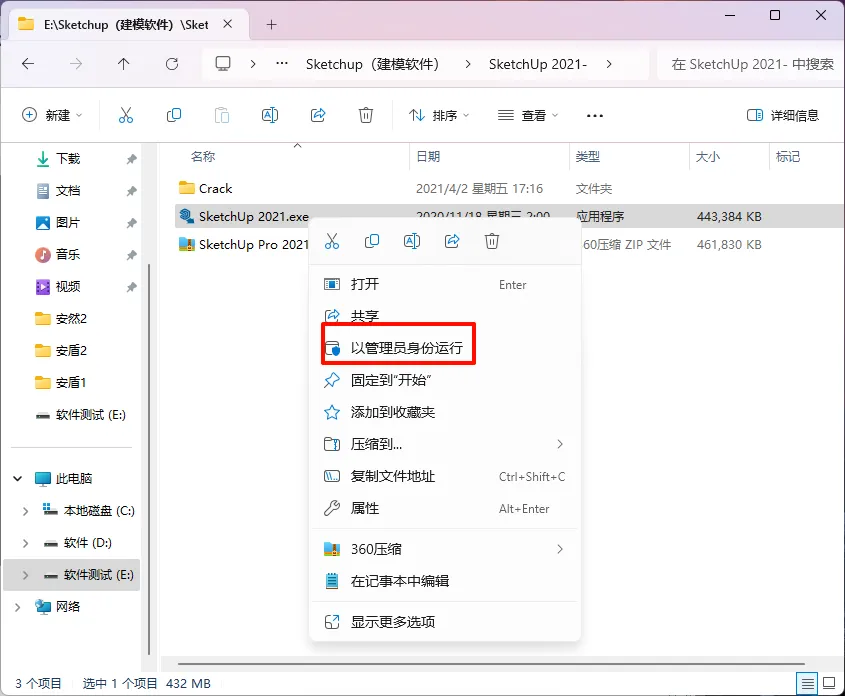Click the Share icon in the context menu

[452, 241]
